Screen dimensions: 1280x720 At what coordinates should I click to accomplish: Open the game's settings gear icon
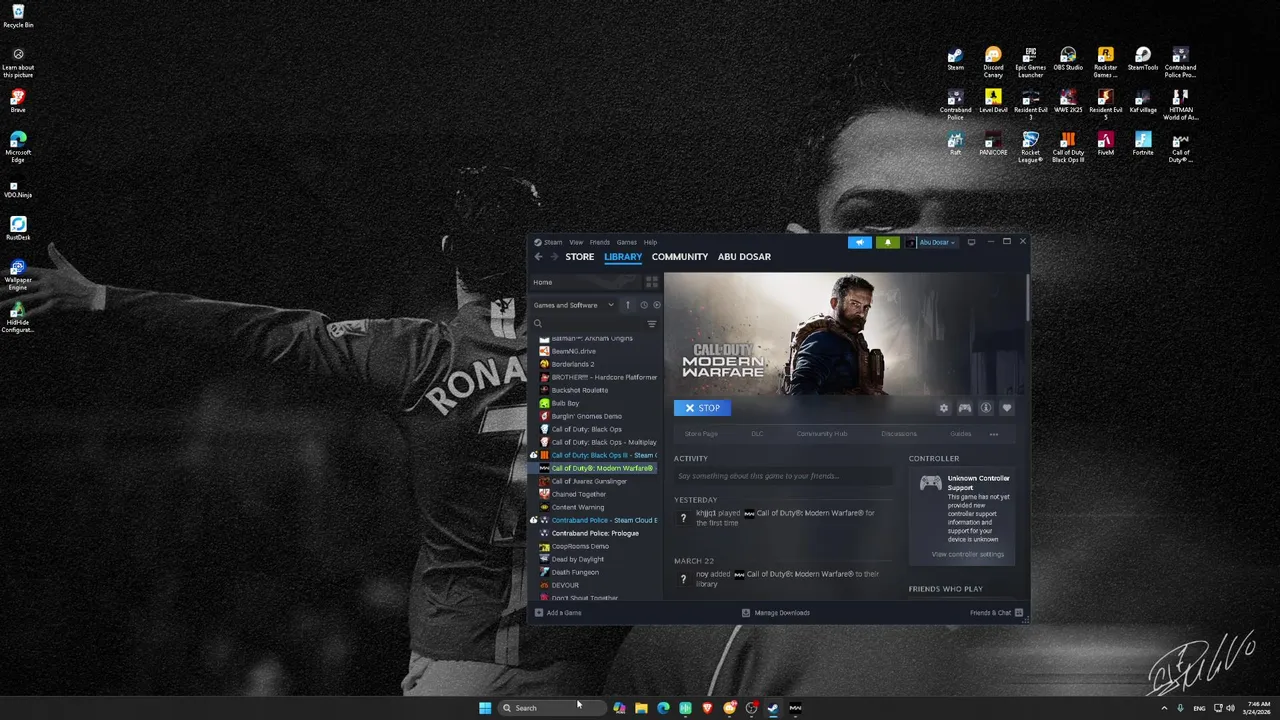(x=943, y=408)
